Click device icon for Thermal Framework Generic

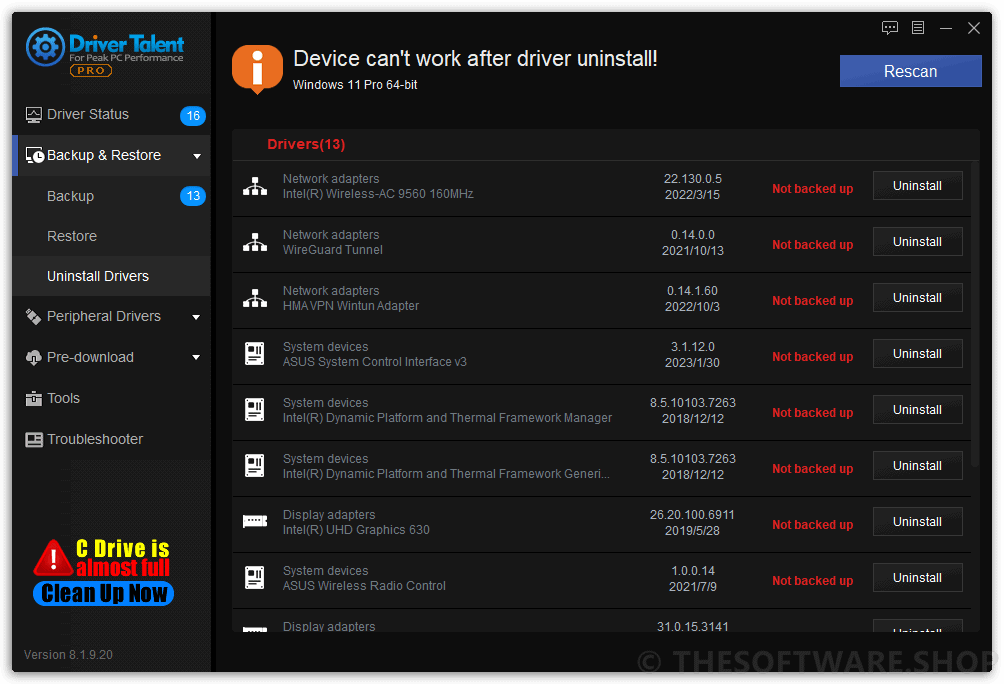point(255,466)
